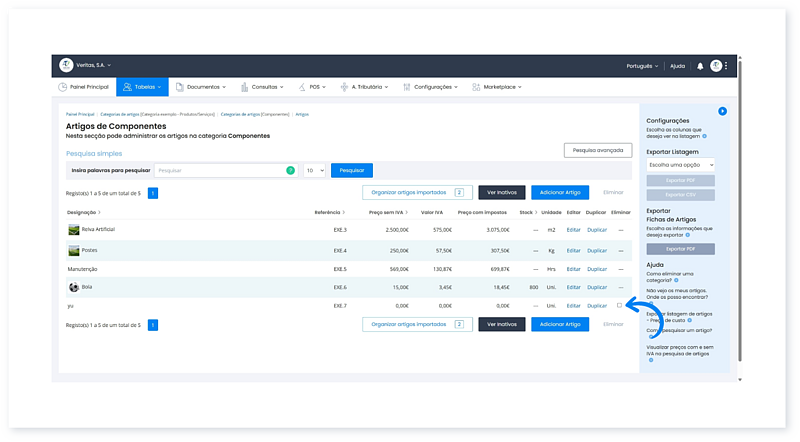The image size is (800, 442).
Task: Click the Veritas company logo icon
Action: pos(66,66)
